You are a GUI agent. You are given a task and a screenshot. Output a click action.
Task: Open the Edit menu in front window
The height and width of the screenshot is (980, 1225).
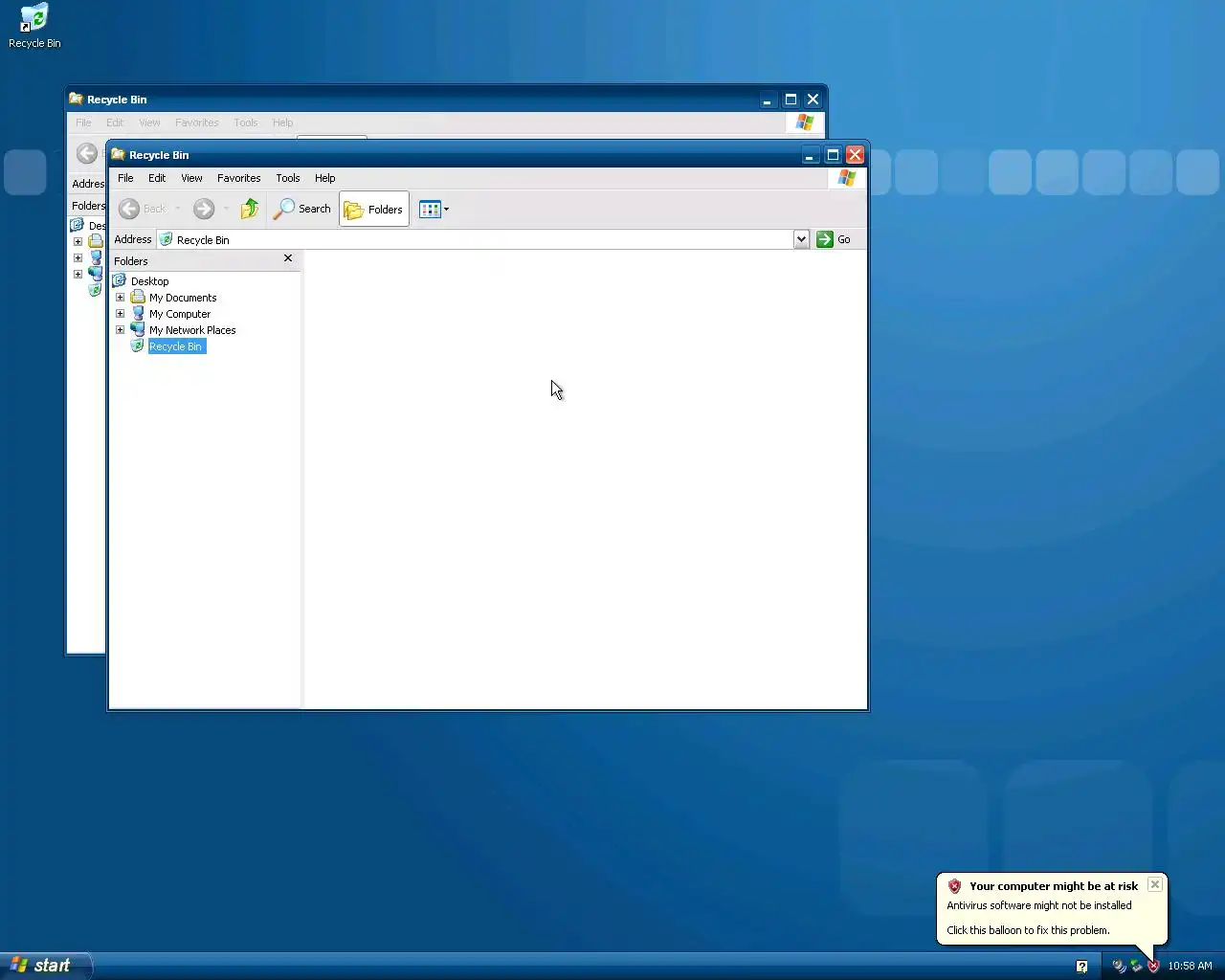click(157, 178)
